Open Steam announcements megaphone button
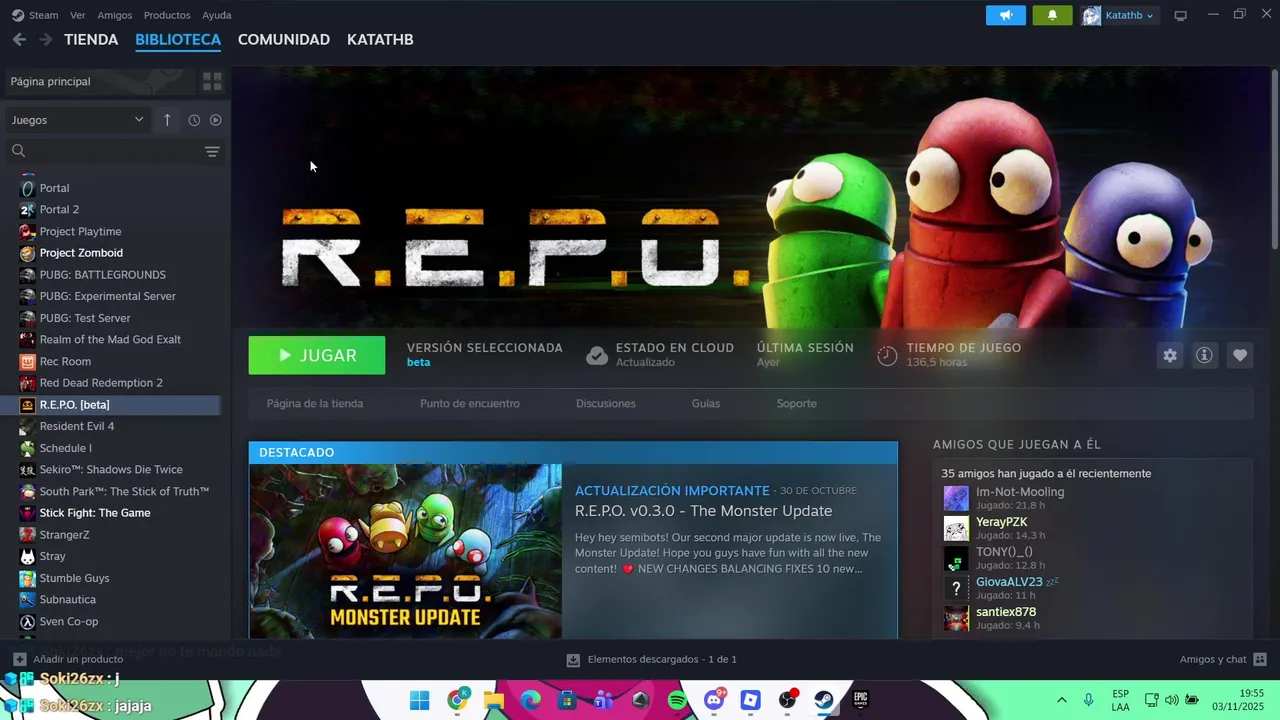1280x720 pixels. coord(1006,15)
